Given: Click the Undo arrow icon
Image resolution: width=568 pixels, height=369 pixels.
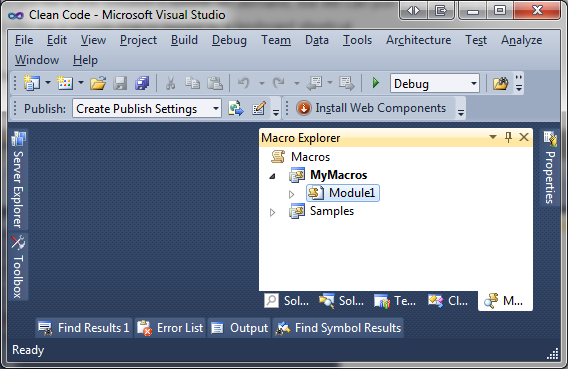Looking at the screenshot, I should pyautogui.click(x=244, y=83).
